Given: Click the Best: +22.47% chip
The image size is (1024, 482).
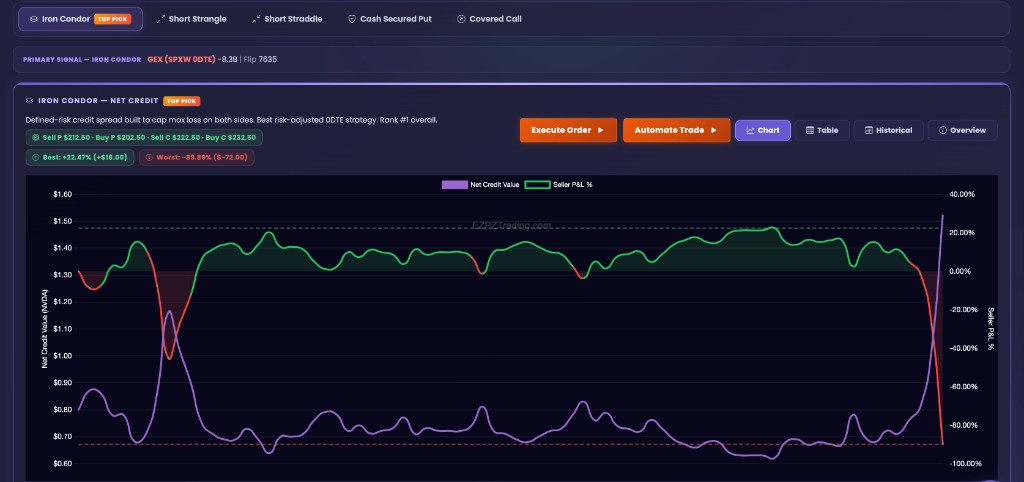Looking at the screenshot, I should tap(80, 157).
